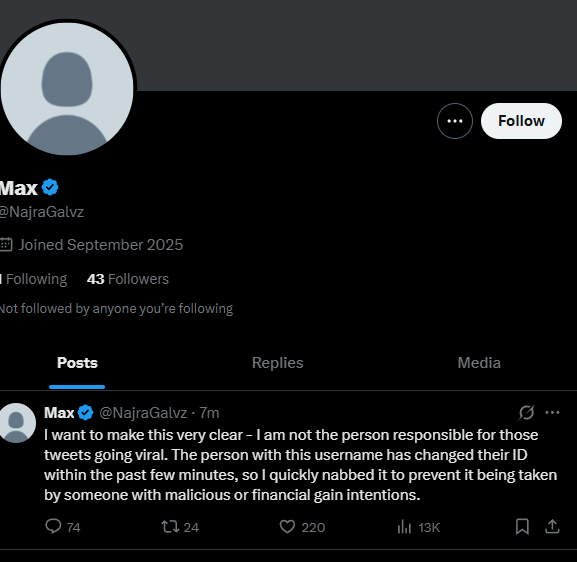Share the post via the upload arrow icon
This screenshot has height=562, width=577.
552,527
